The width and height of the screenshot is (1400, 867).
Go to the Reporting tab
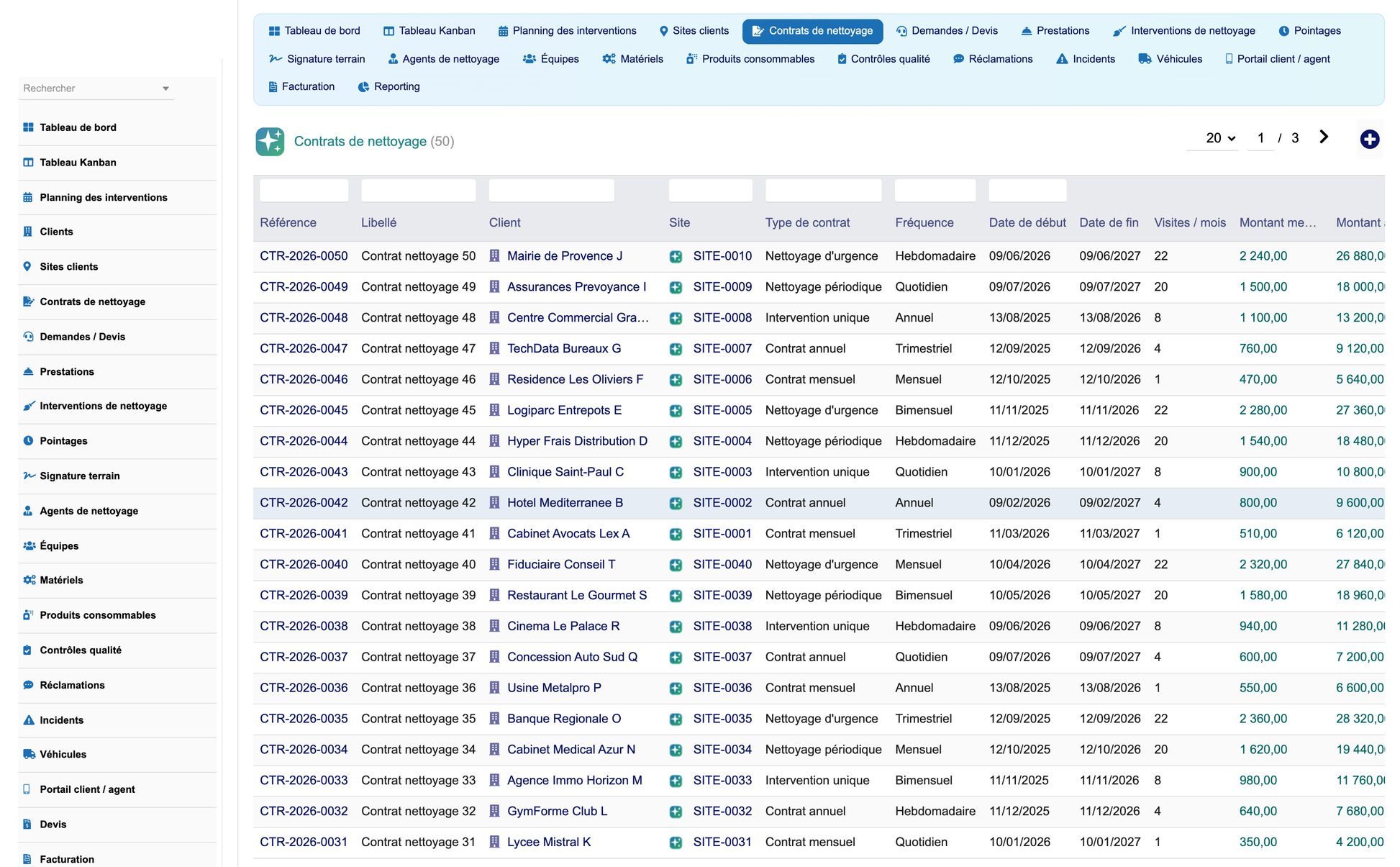(x=388, y=86)
